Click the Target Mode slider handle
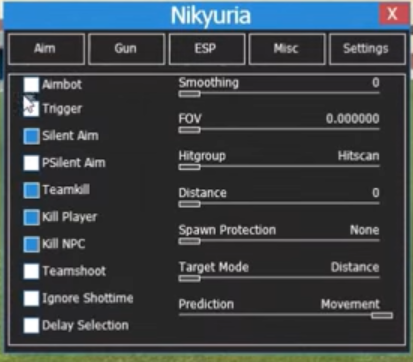Viewport: 413px width, 362px height. click(x=189, y=278)
